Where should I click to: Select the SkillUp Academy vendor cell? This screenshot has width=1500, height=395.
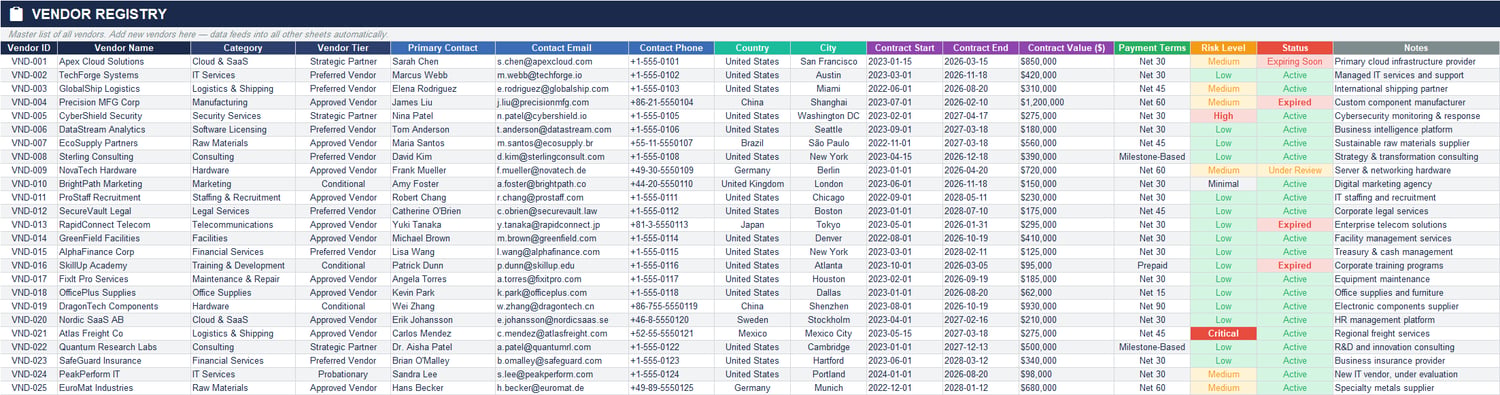pyautogui.click(x=124, y=265)
